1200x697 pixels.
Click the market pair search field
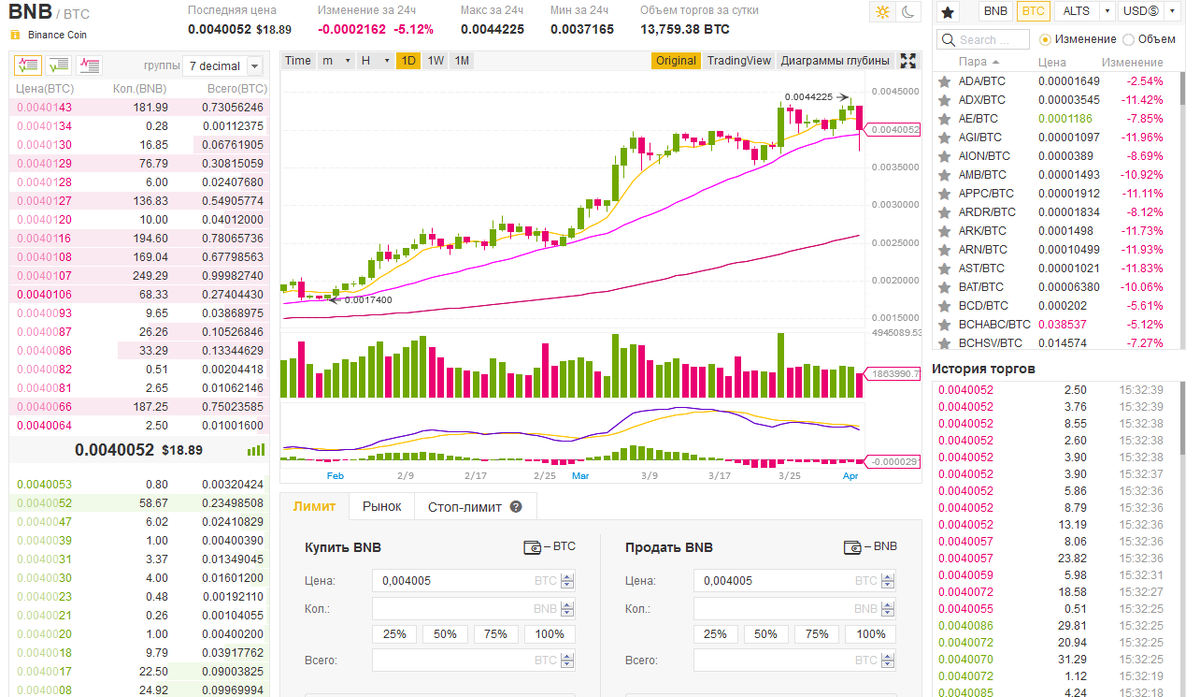click(983, 39)
